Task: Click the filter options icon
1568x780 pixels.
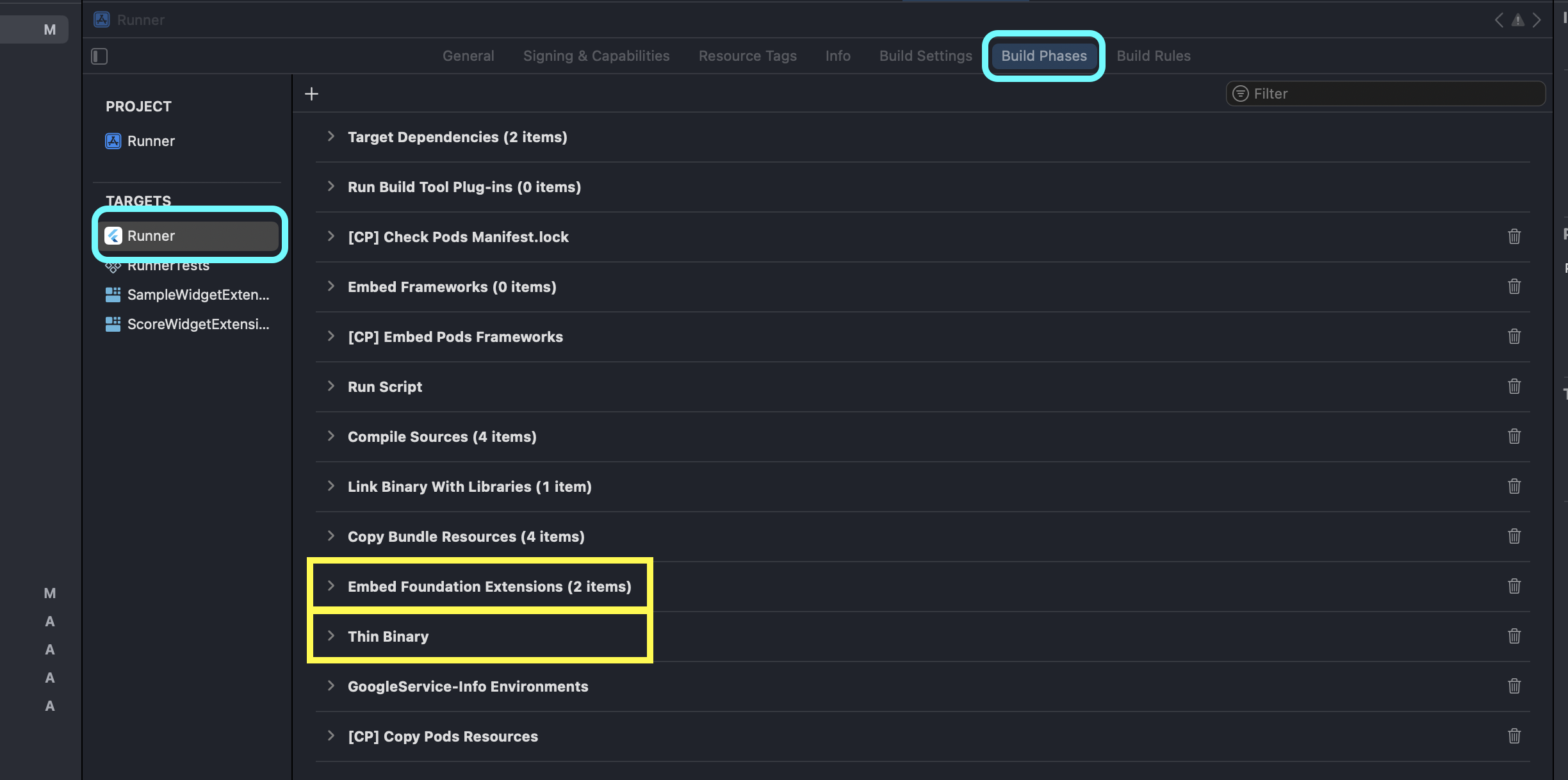Action: (1241, 93)
